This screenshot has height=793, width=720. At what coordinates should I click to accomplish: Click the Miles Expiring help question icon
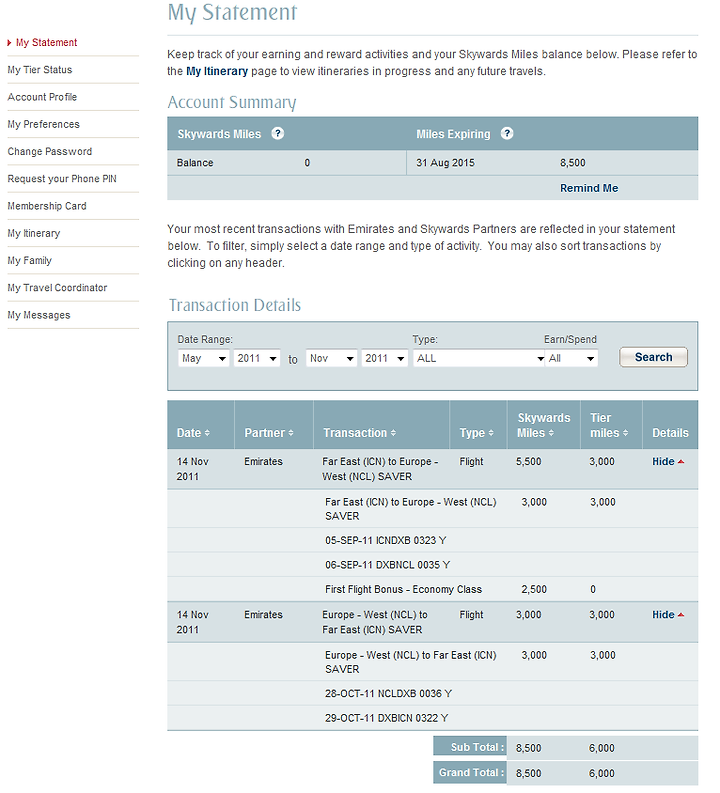(x=507, y=134)
